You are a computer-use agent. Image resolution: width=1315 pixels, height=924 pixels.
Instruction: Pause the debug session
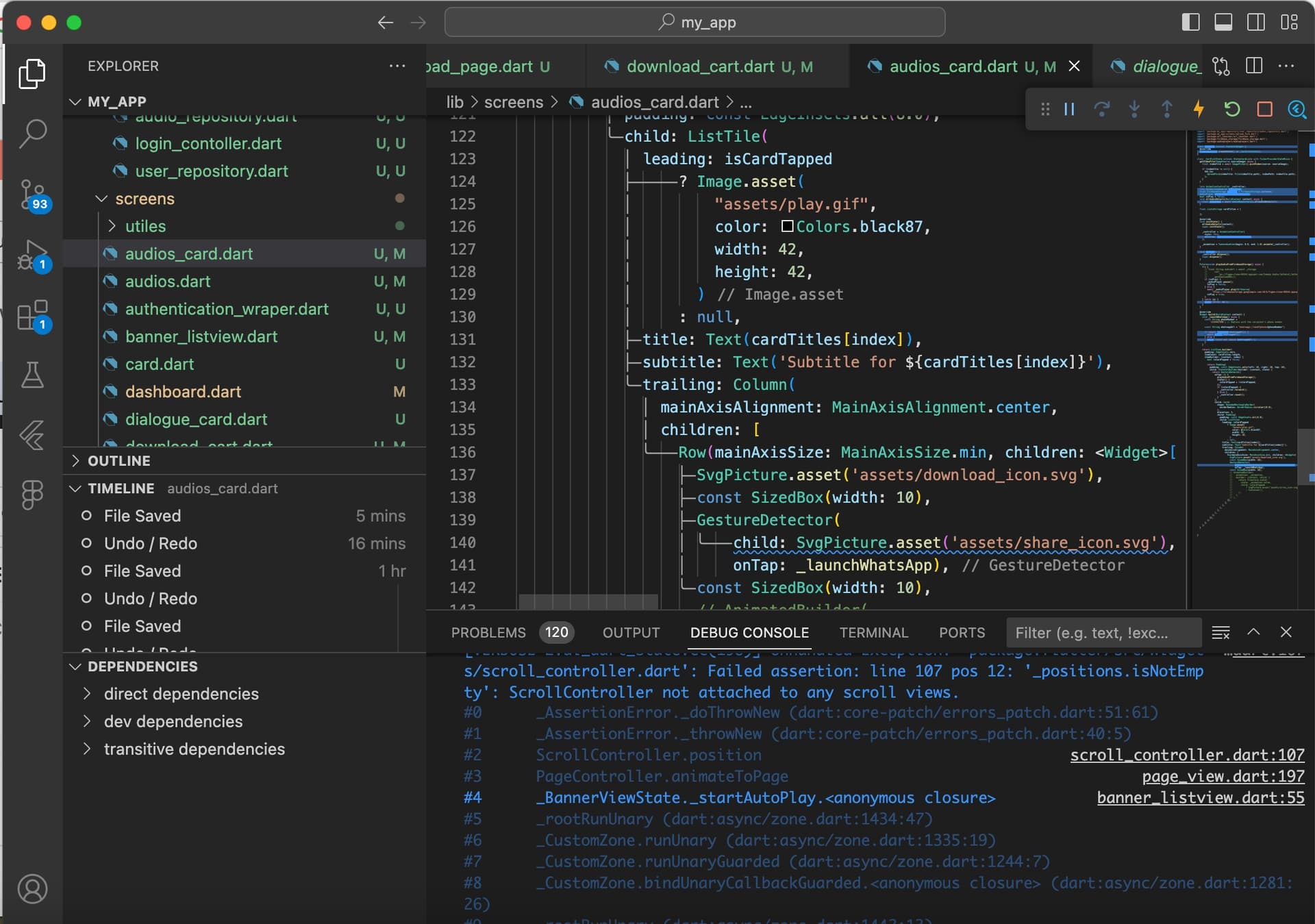[x=1069, y=109]
